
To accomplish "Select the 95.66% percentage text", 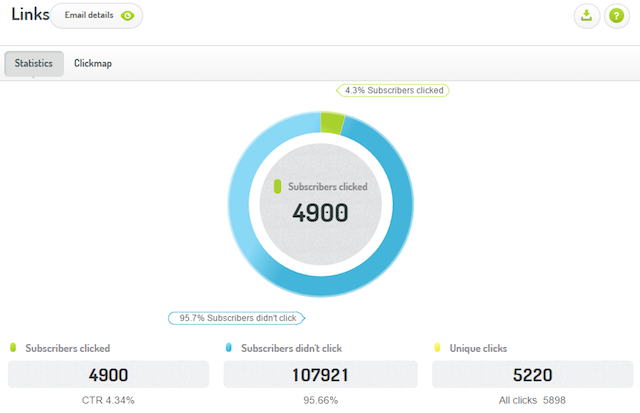I will point(320,400).
